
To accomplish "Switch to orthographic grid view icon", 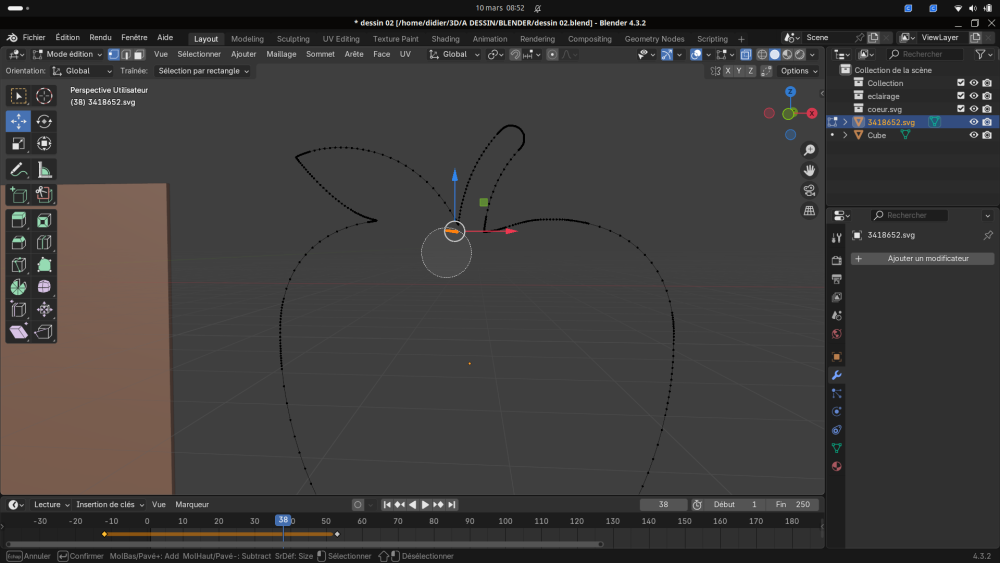I will (809, 211).
